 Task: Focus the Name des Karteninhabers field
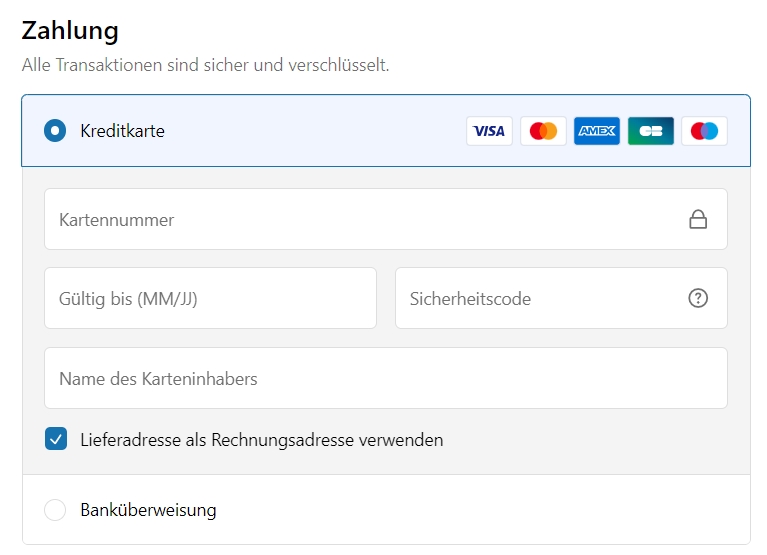coord(385,378)
